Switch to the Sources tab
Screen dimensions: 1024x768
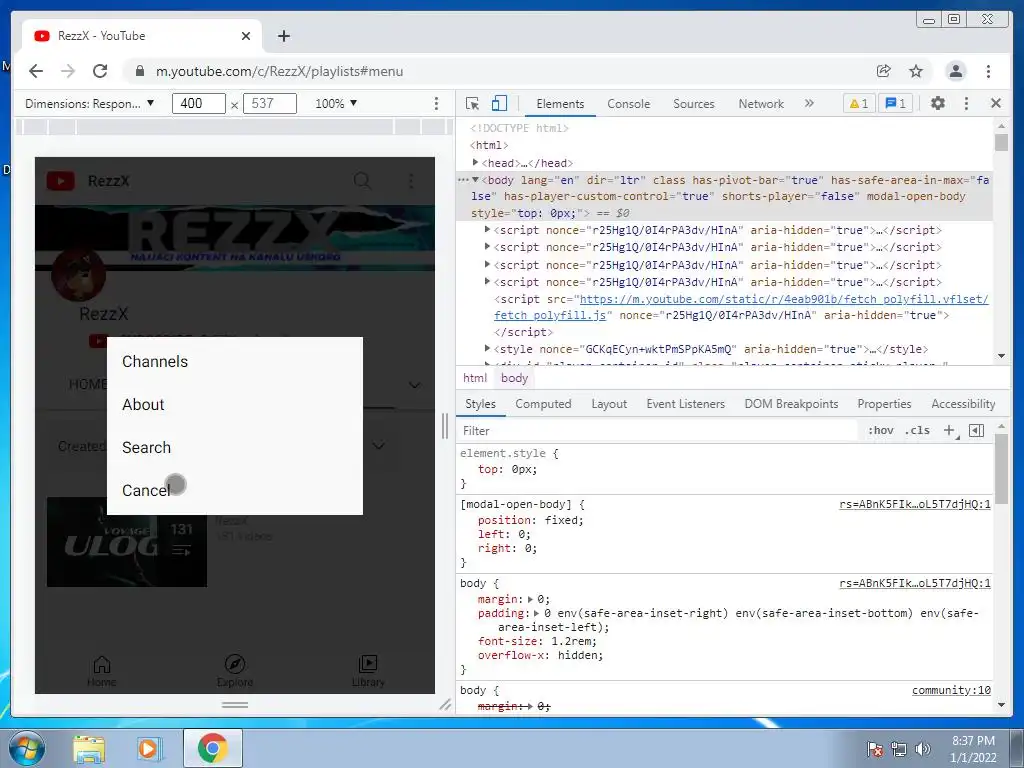click(x=694, y=104)
